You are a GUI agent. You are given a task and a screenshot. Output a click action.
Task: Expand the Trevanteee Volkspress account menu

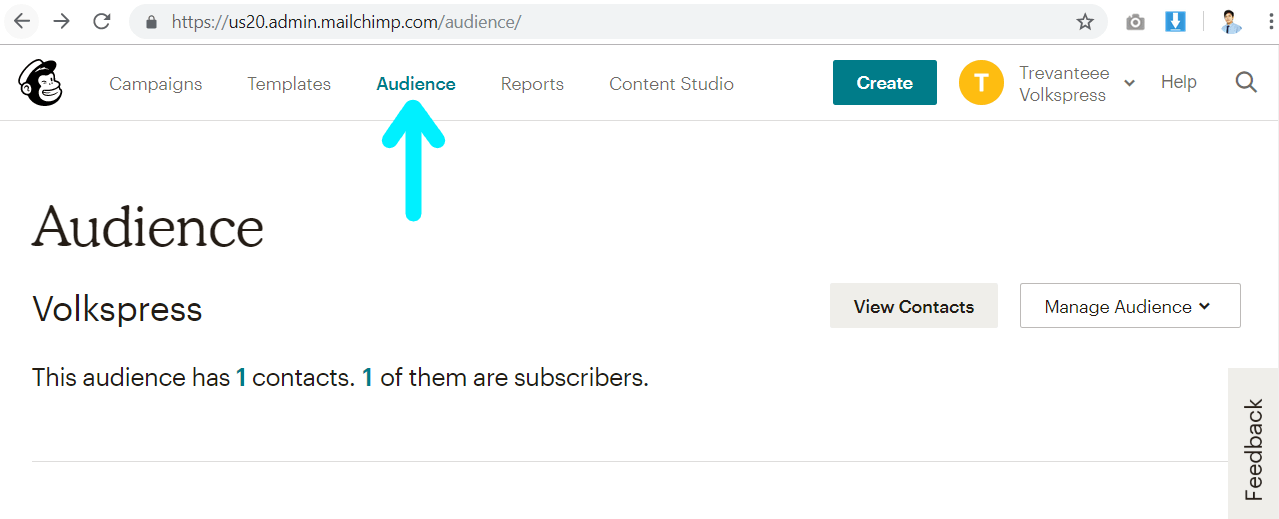[x=1076, y=84]
